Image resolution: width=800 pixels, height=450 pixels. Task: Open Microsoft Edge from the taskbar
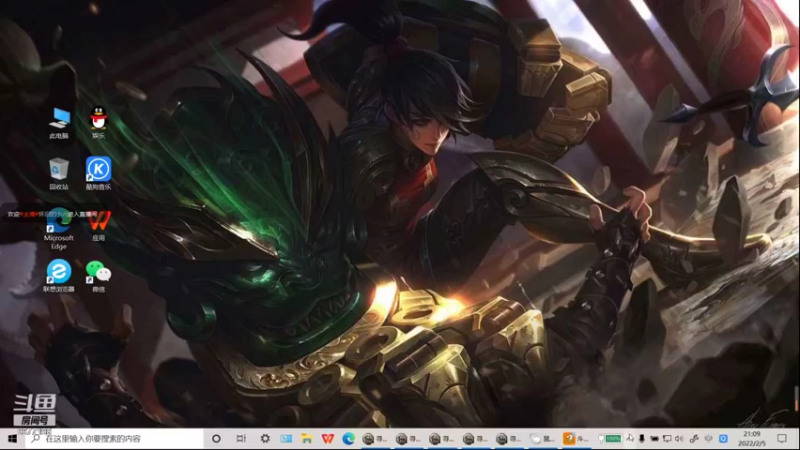click(x=348, y=438)
